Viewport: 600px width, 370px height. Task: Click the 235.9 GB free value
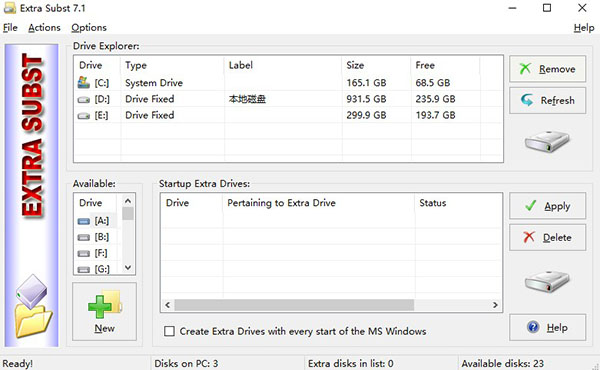pos(435,99)
